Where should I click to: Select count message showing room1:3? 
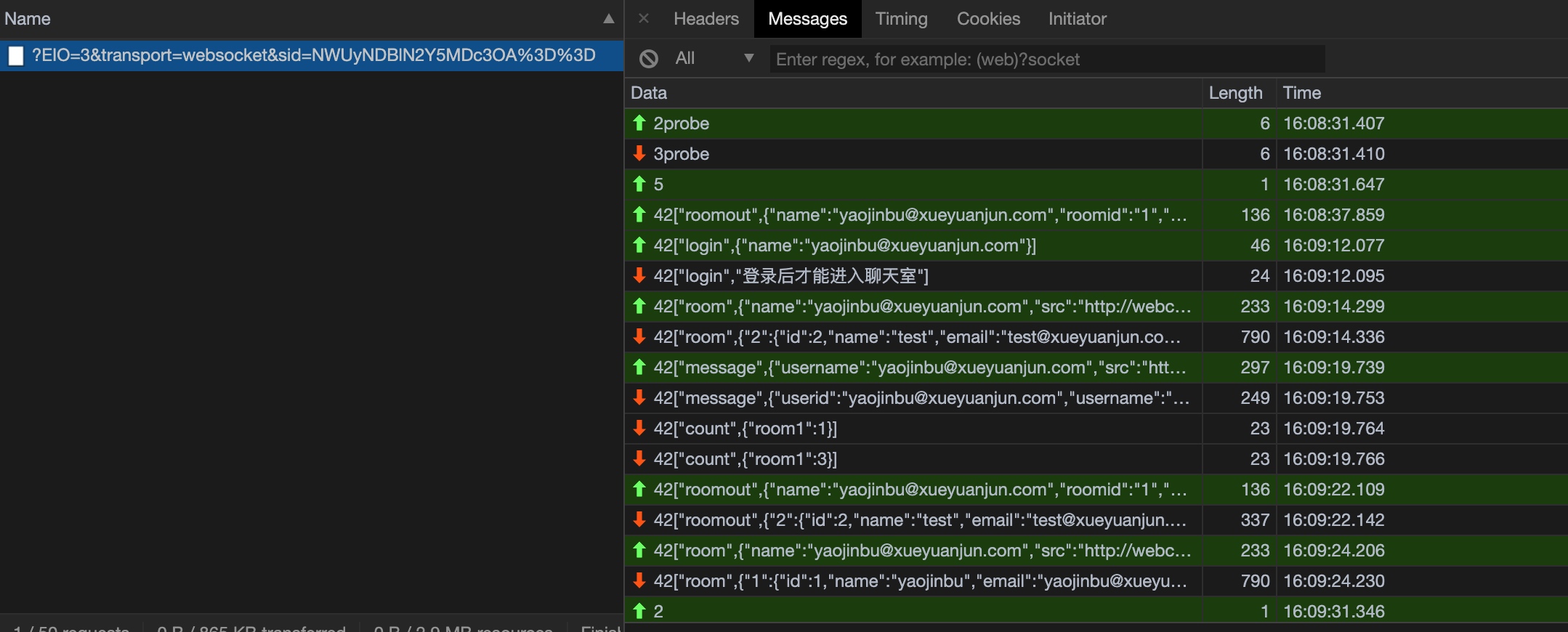click(1096, 459)
